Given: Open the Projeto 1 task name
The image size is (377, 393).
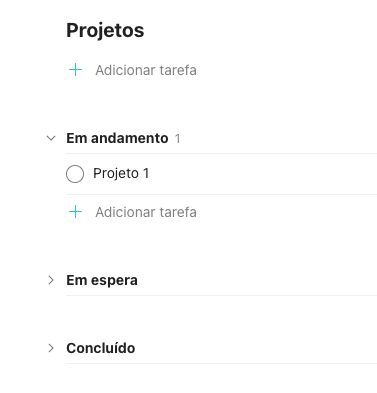Looking at the screenshot, I should (x=121, y=173).
